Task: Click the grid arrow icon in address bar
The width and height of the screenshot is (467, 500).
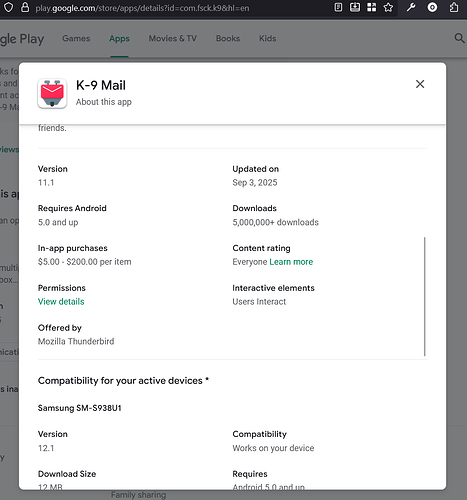Action: [x=371, y=7]
